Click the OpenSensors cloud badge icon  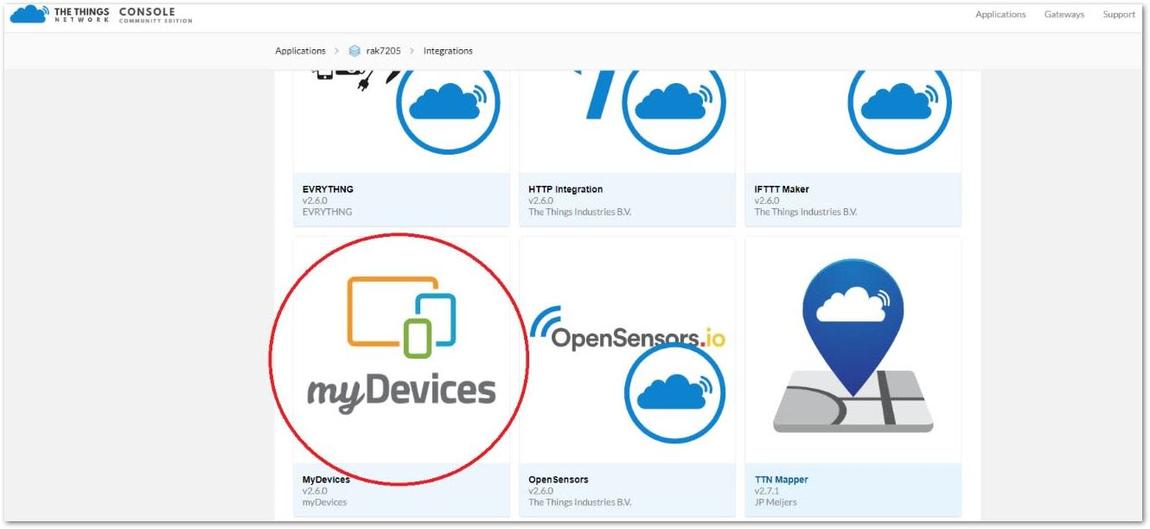click(x=674, y=393)
